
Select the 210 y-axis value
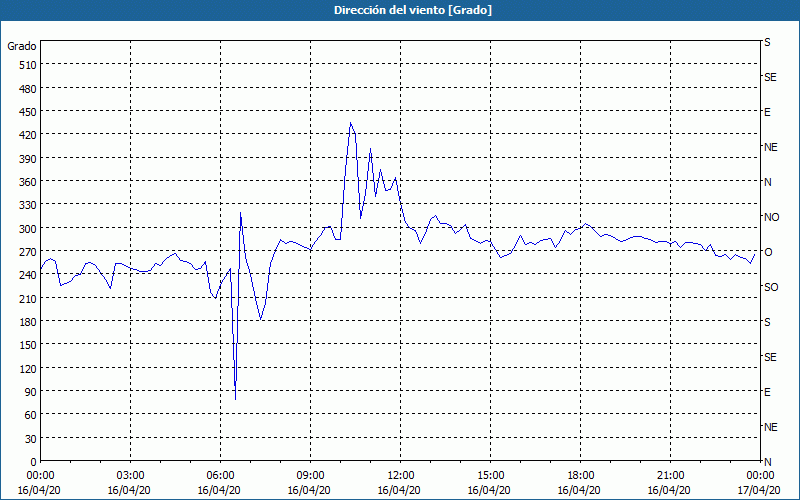[29, 298]
